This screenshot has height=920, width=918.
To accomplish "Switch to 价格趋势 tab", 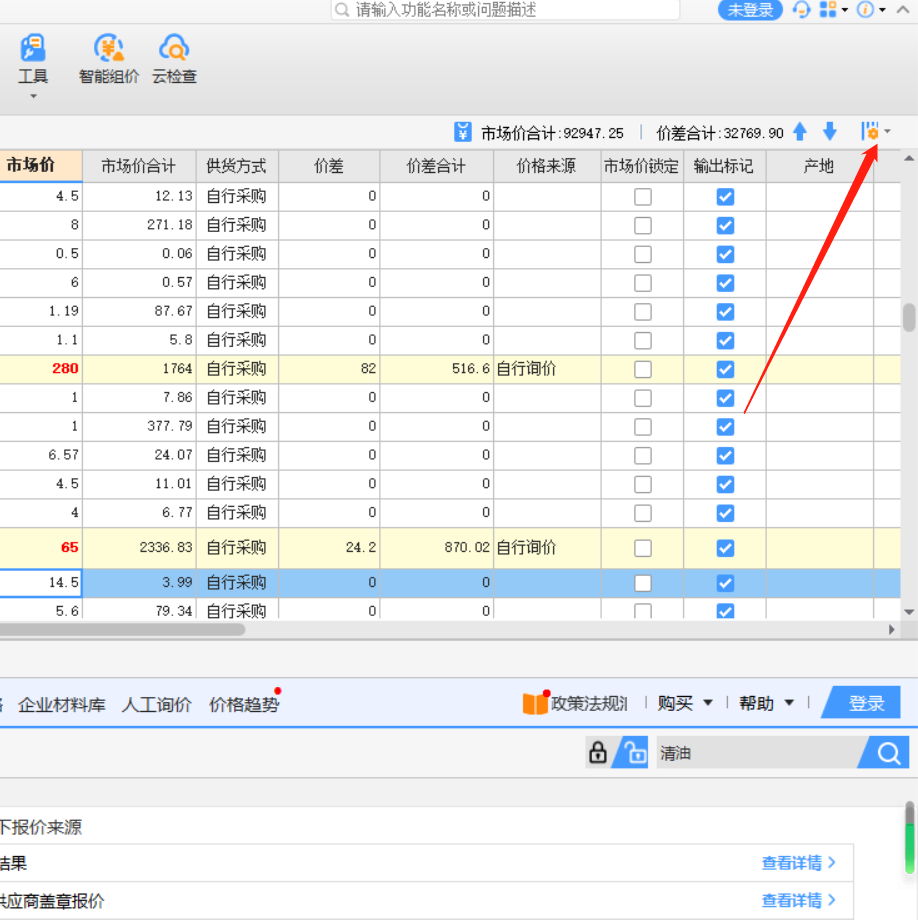I will [x=244, y=704].
